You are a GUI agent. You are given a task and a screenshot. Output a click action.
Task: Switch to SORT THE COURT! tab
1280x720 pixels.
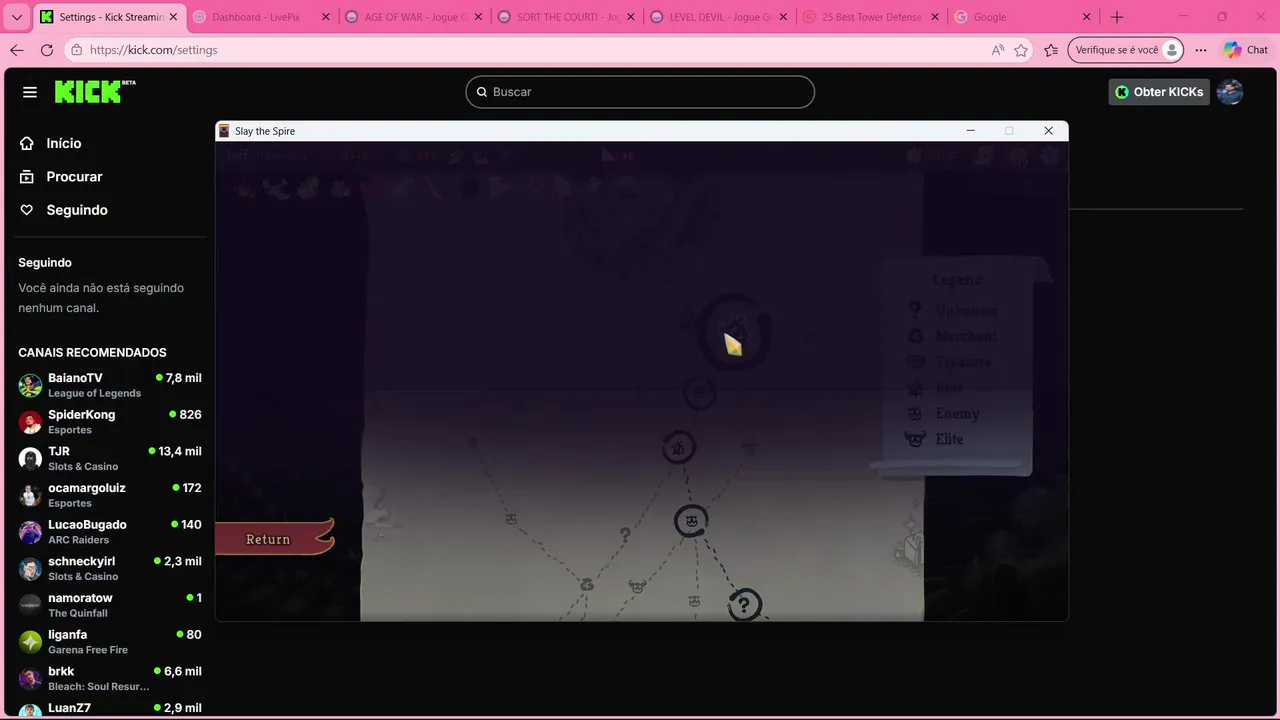[566, 17]
